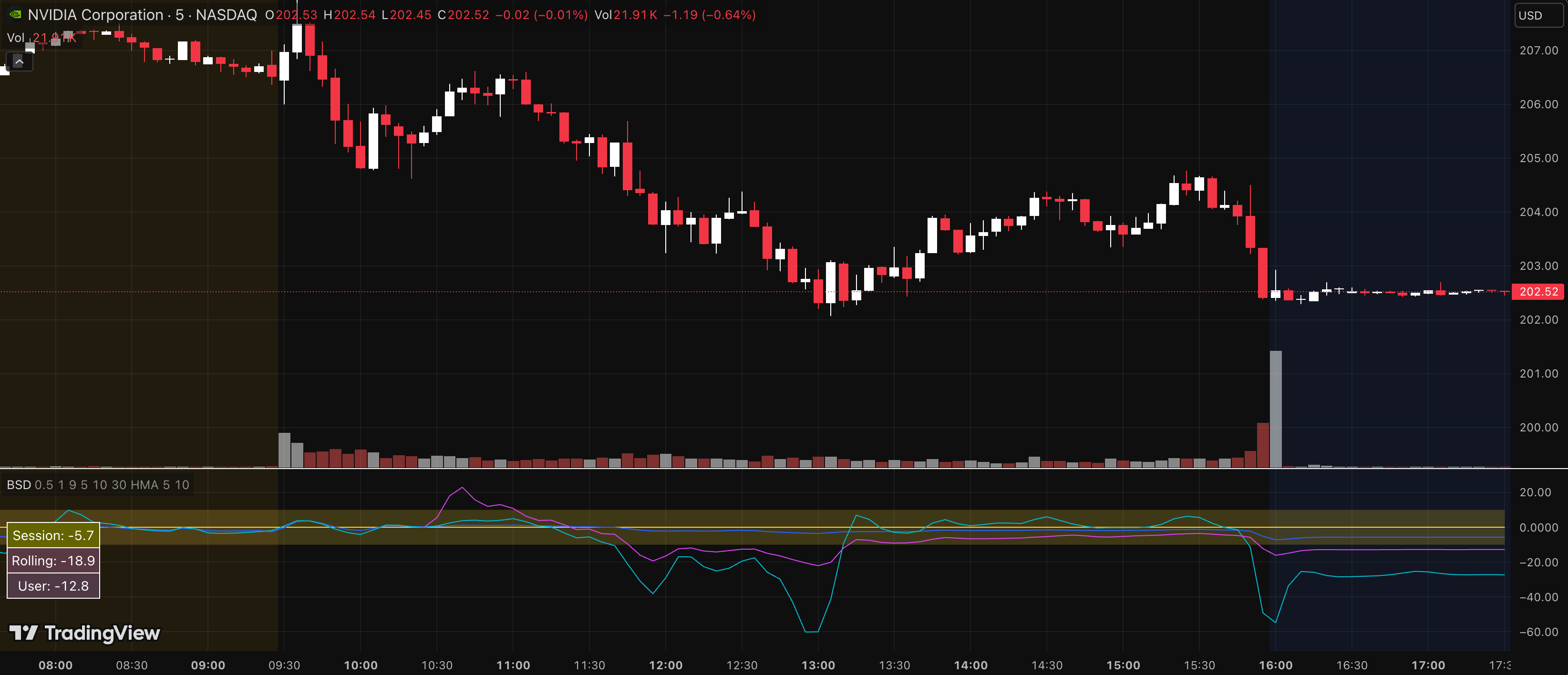1568x675 pixels.
Task: Click the Rolling: -18.9 label
Action: 53,561
